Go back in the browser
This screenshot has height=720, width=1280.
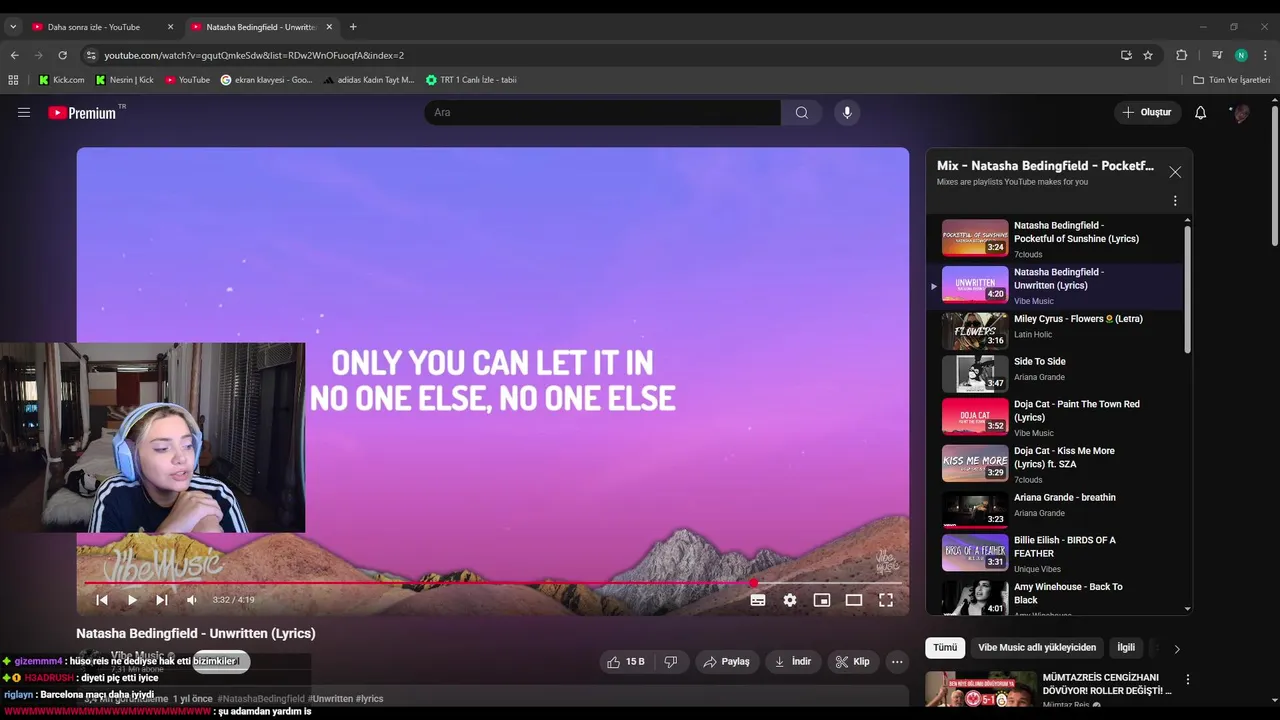click(14, 55)
